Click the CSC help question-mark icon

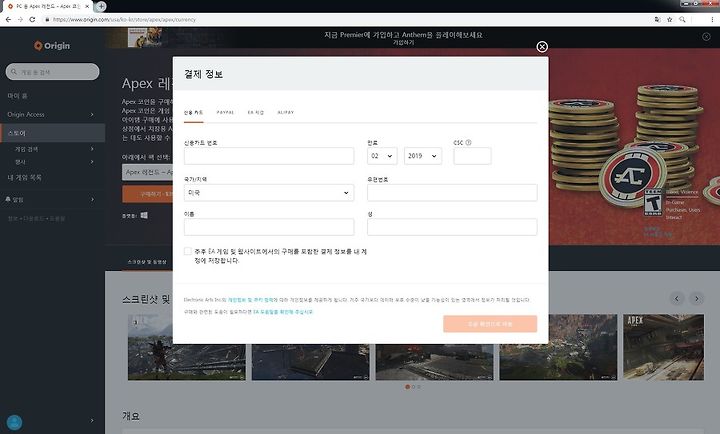[x=468, y=142]
